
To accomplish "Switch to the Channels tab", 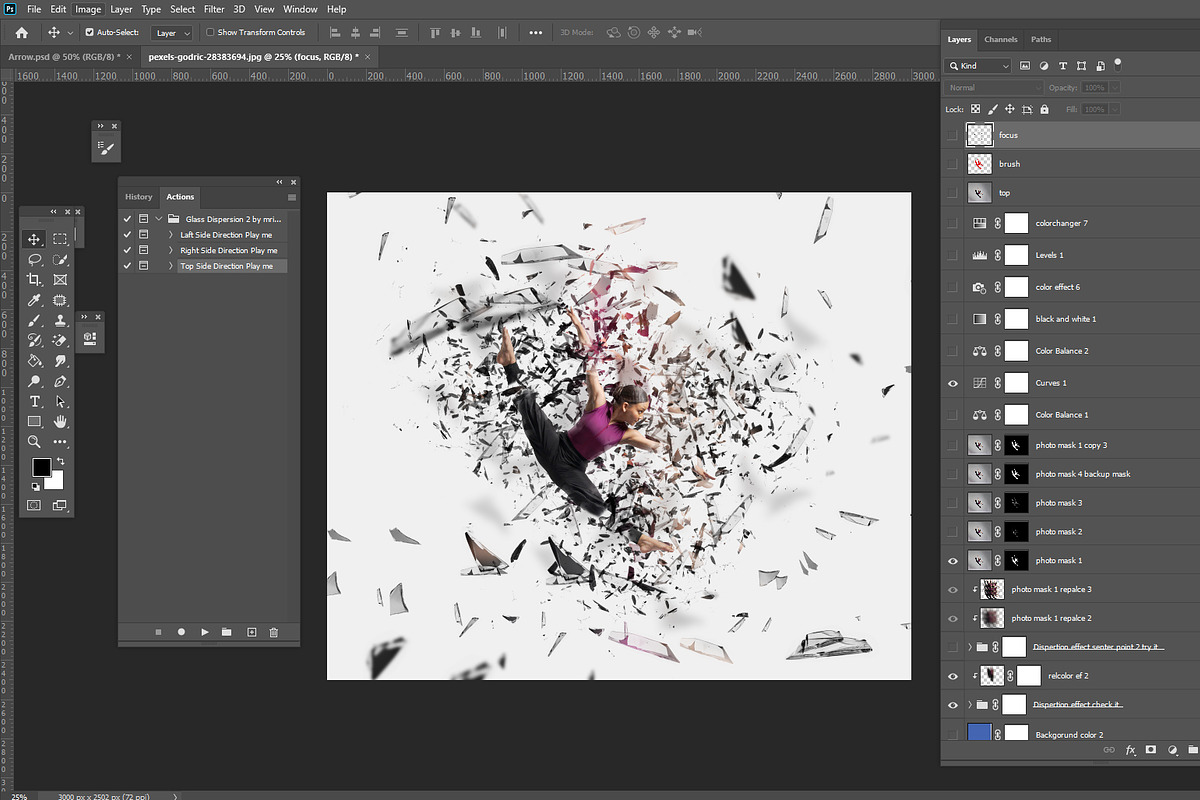I will pyautogui.click(x=1001, y=40).
